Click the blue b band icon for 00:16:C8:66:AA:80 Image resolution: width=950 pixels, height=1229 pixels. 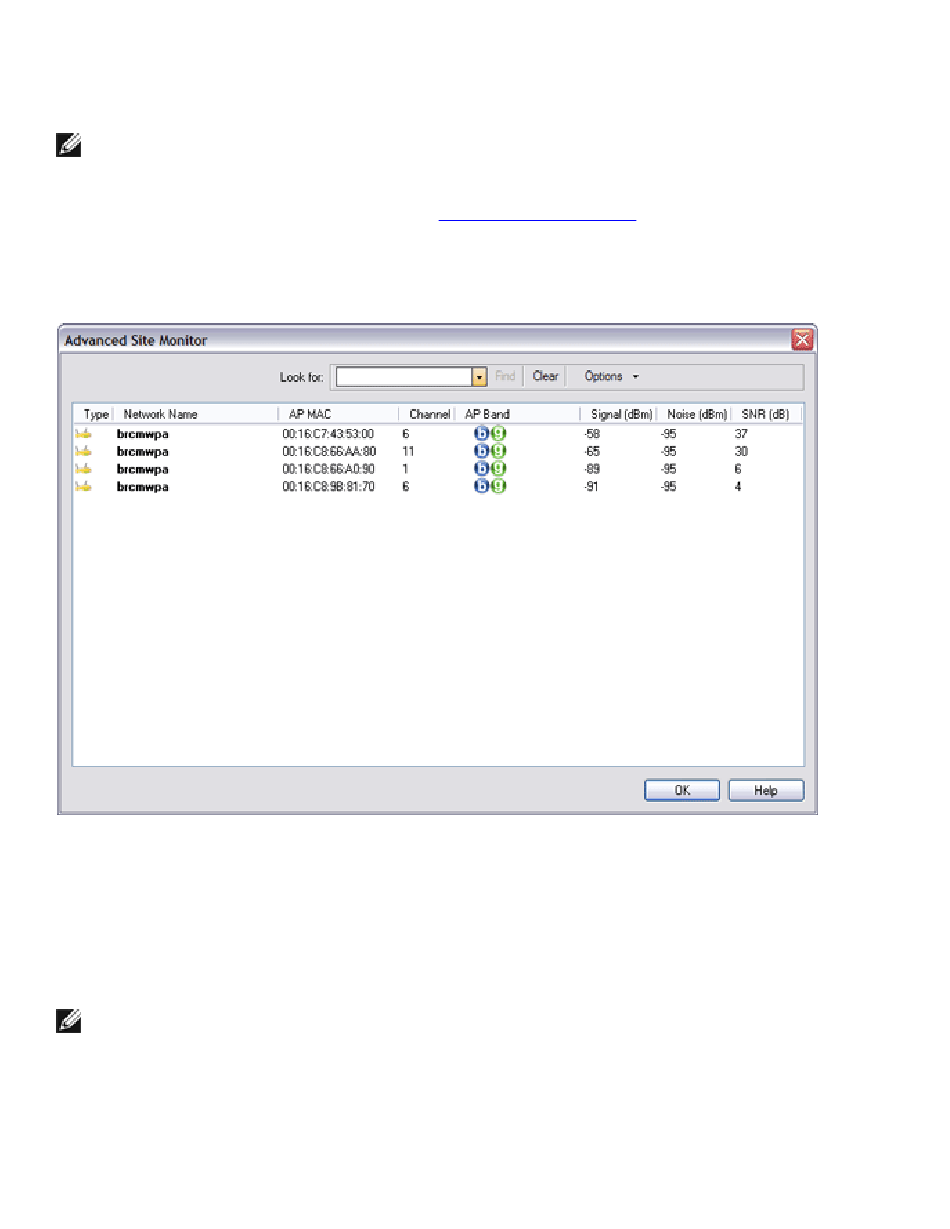[x=482, y=451]
